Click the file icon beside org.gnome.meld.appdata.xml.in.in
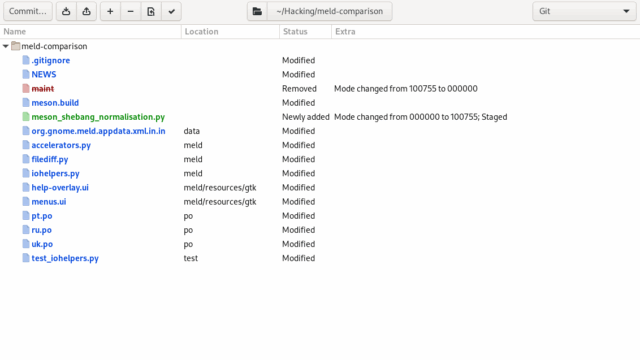640x360 pixels. tap(26, 131)
